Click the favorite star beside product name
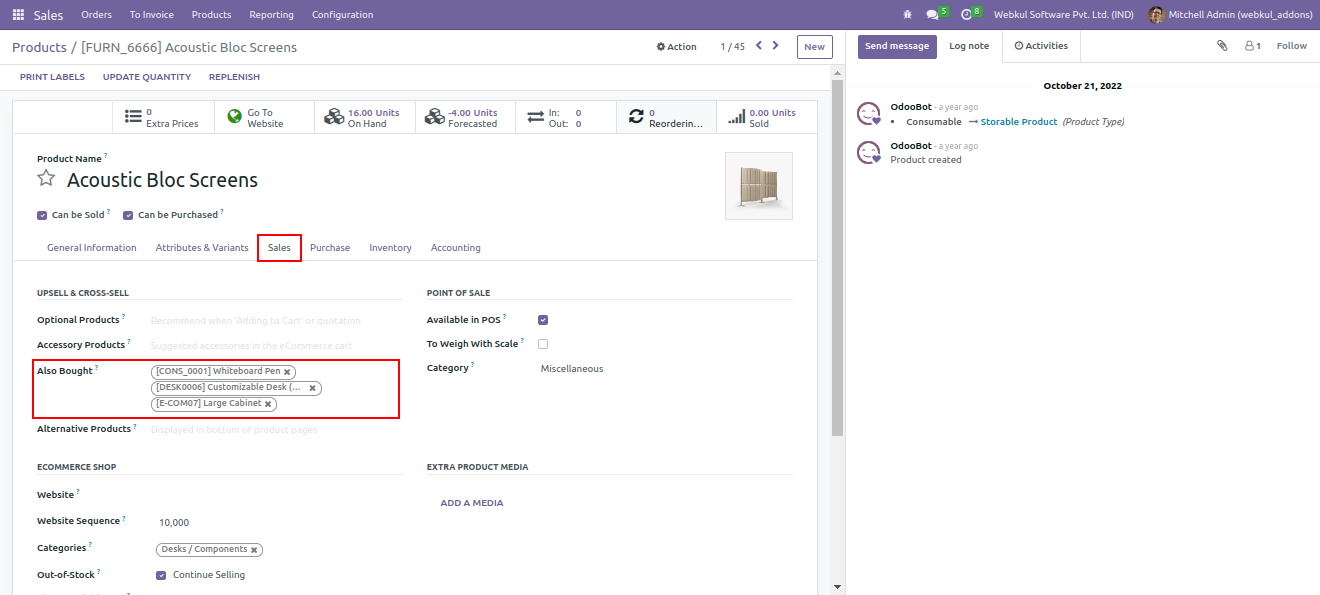Viewport: 1320px width, 595px height. click(x=46, y=179)
